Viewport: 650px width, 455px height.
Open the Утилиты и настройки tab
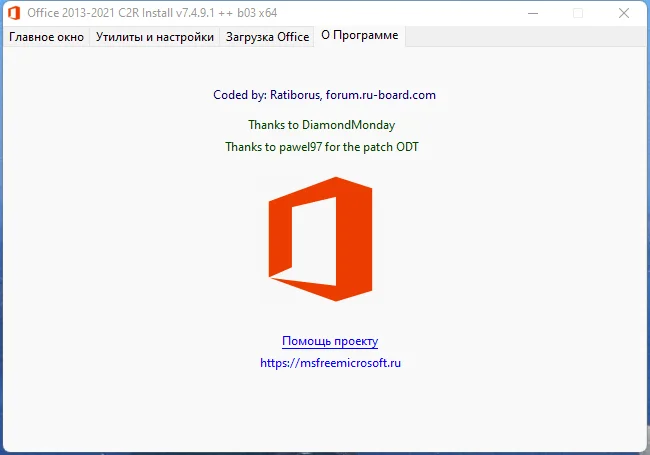(155, 37)
